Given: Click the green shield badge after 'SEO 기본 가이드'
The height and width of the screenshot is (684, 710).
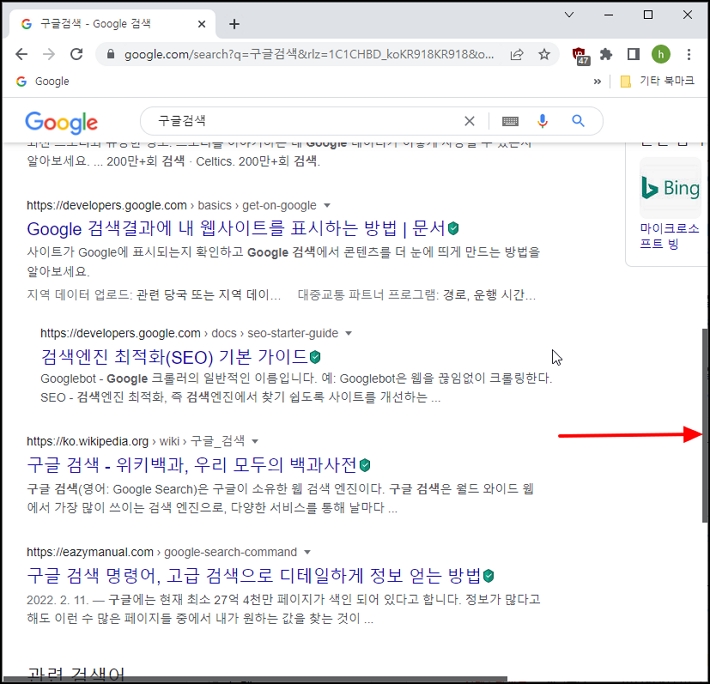Looking at the screenshot, I should pos(315,357).
